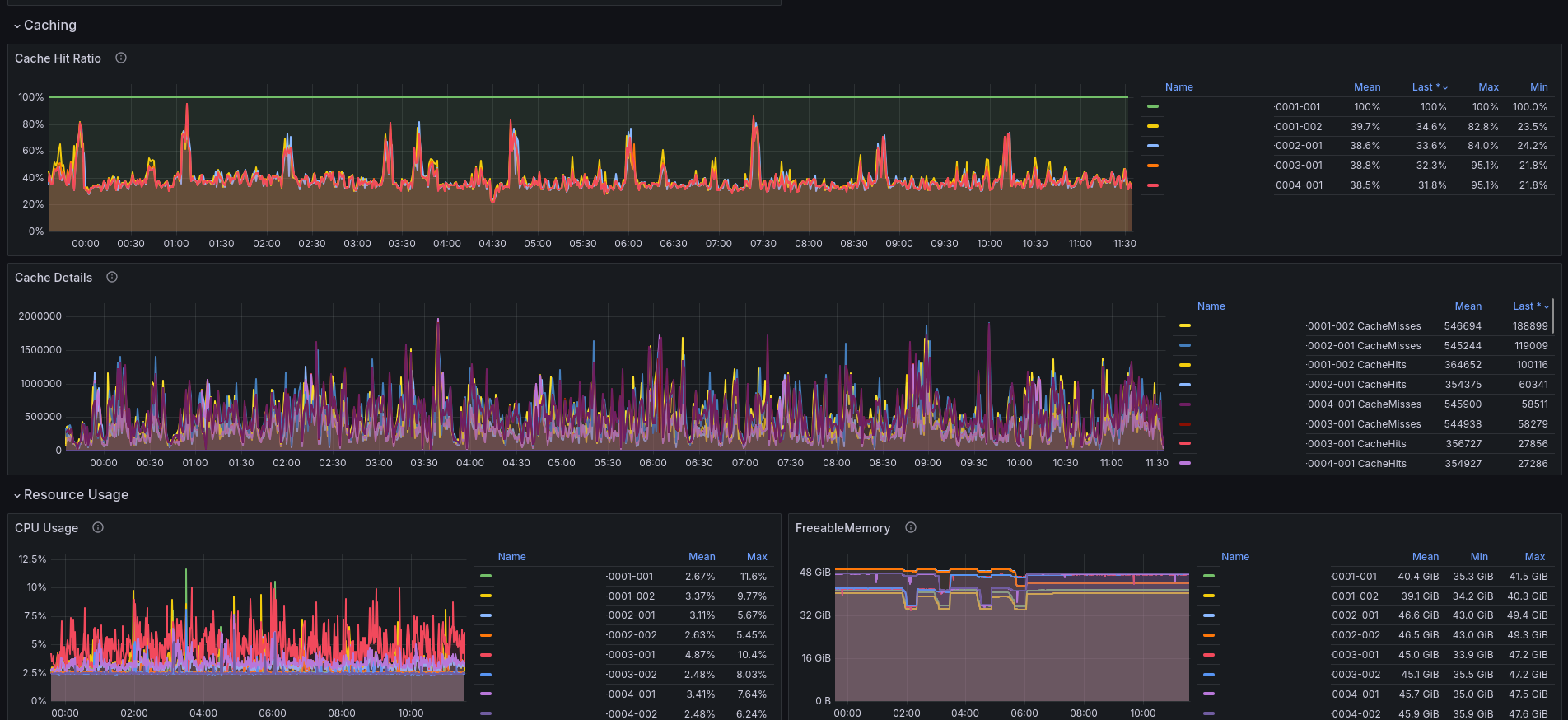1568x720 pixels.
Task: Click the purple 0004-001 CacheHits series marker
Action: 1185,464
